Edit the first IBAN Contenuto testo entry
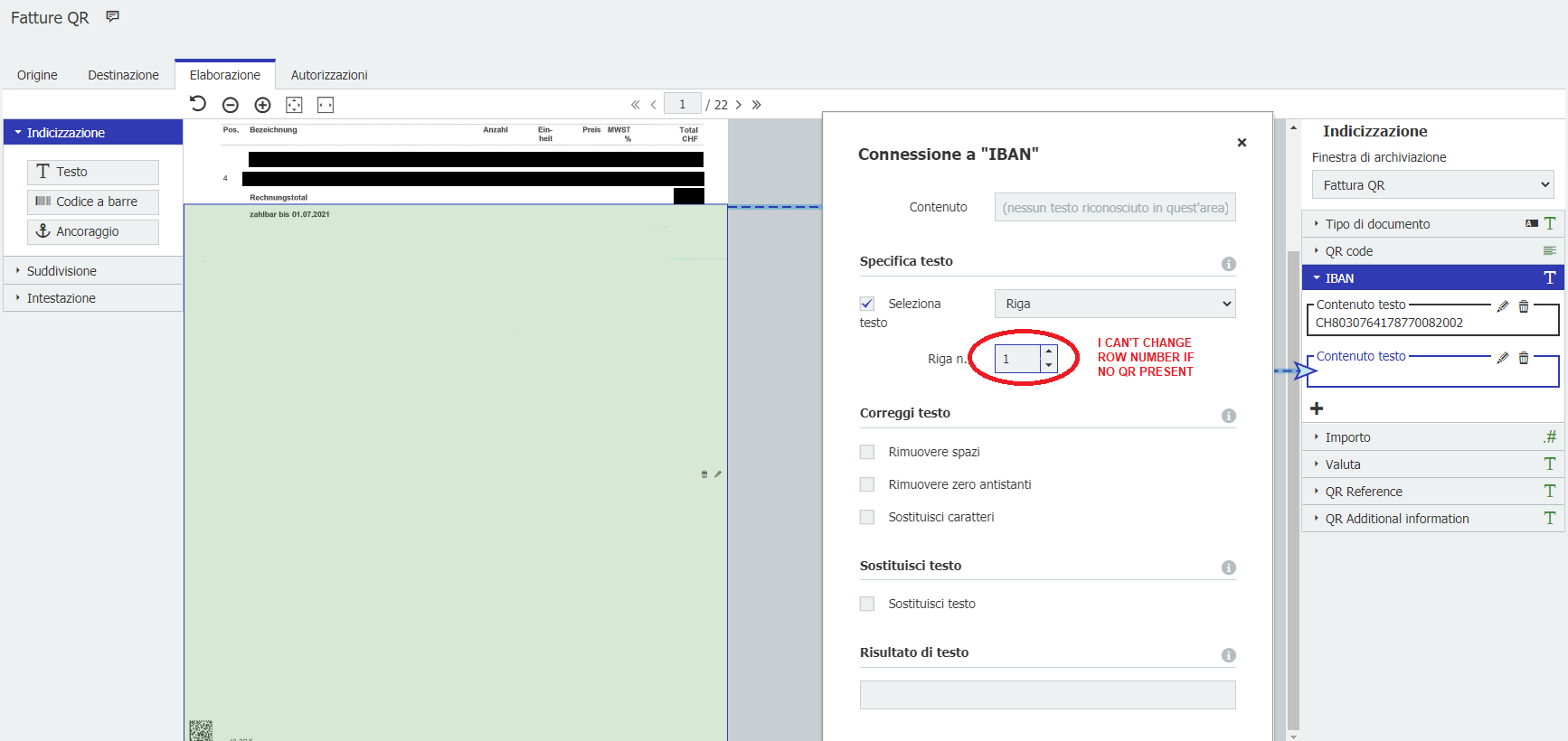The width and height of the screenshot is (1568, 741). pos(1503,306)
